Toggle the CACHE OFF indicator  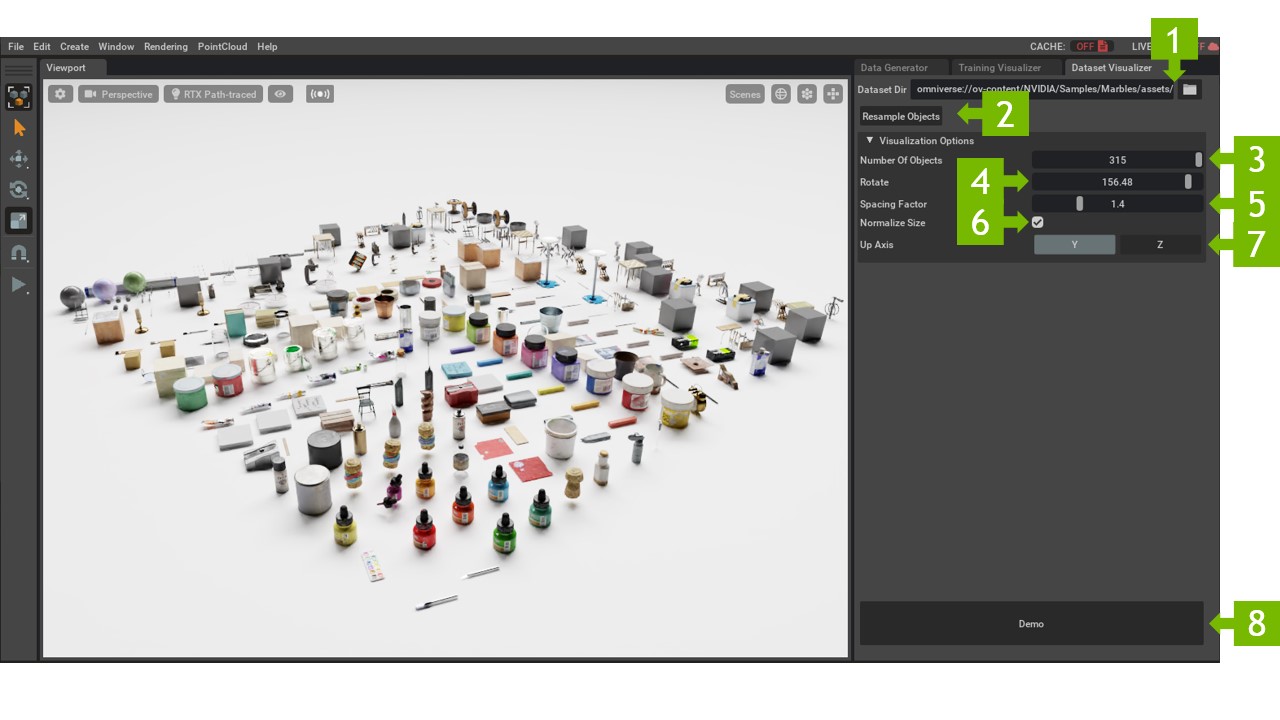1091,47
